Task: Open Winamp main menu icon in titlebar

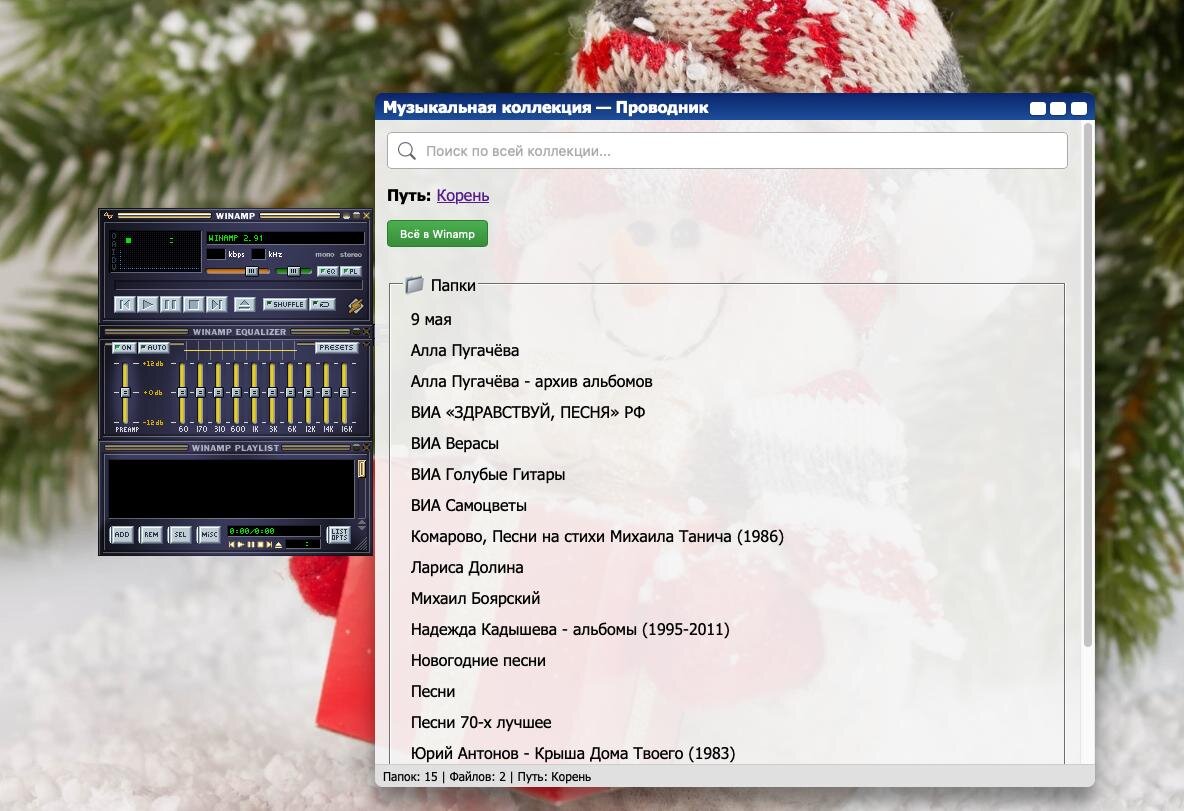Action: (x=110, y=216)
